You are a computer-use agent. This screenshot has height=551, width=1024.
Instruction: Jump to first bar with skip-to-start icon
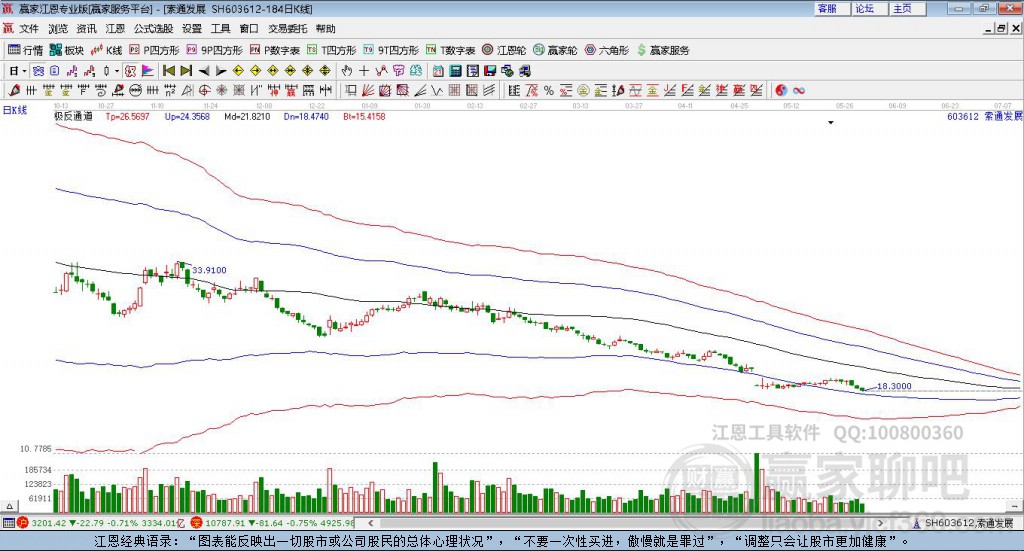click(169, 71)
